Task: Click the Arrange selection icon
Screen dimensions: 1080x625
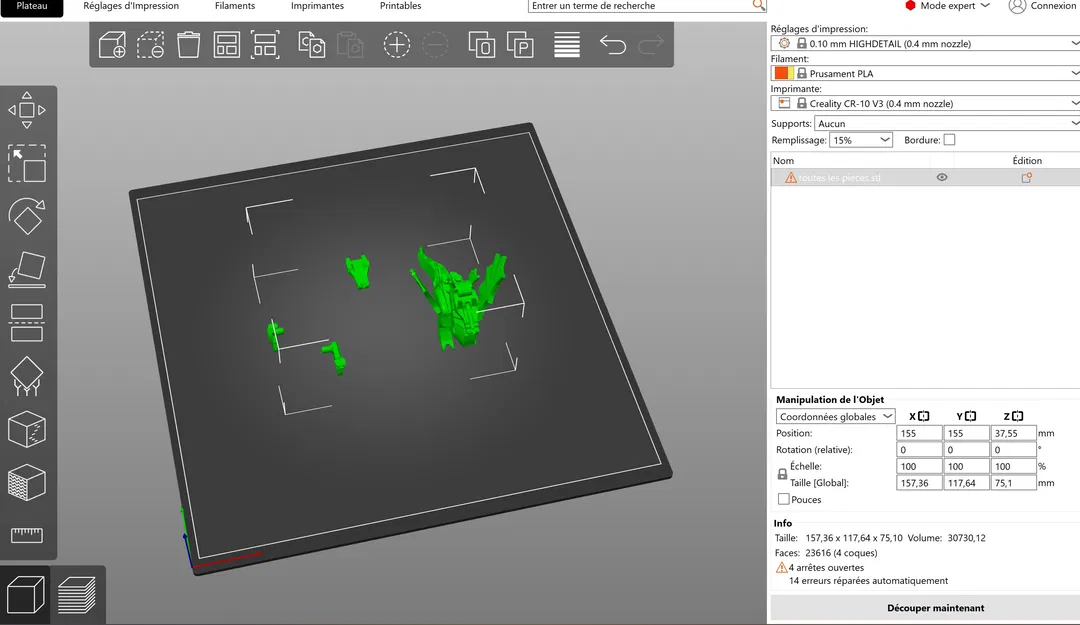Action: pyautogui.click(x=265, y=45)
